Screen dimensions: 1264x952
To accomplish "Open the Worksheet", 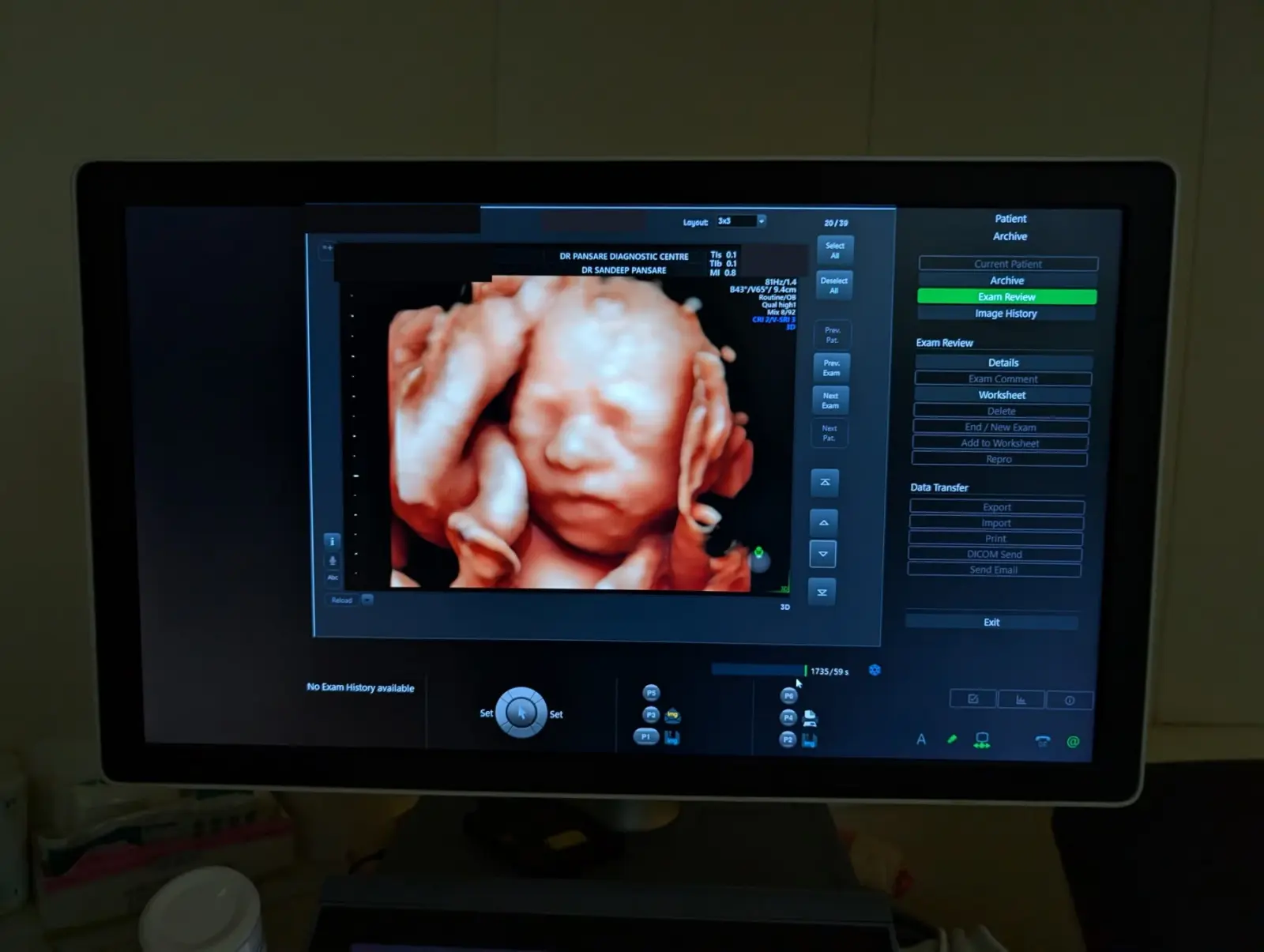I will point(1002,395).
